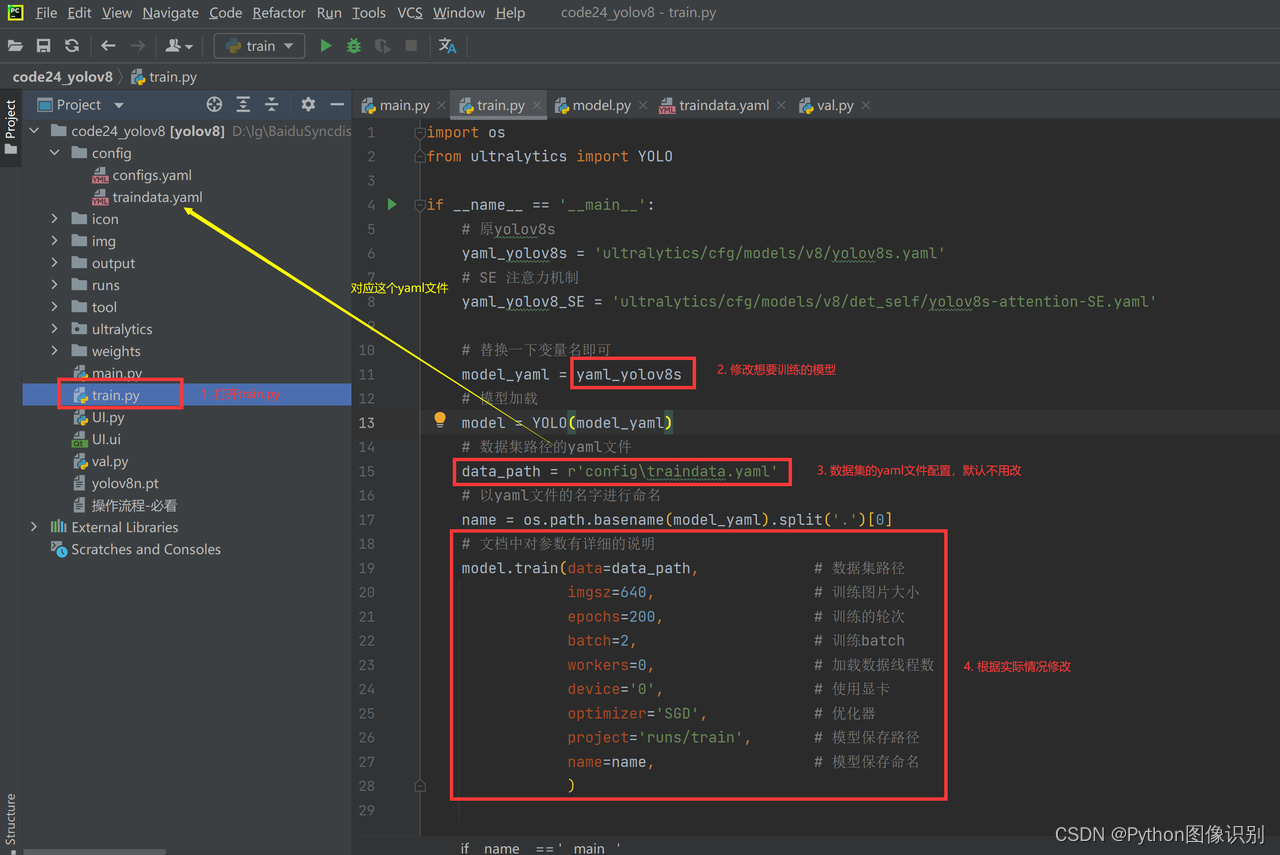1280x855 pixels.
Task: Click the Stop square icon
Action: tap(411, 46)
